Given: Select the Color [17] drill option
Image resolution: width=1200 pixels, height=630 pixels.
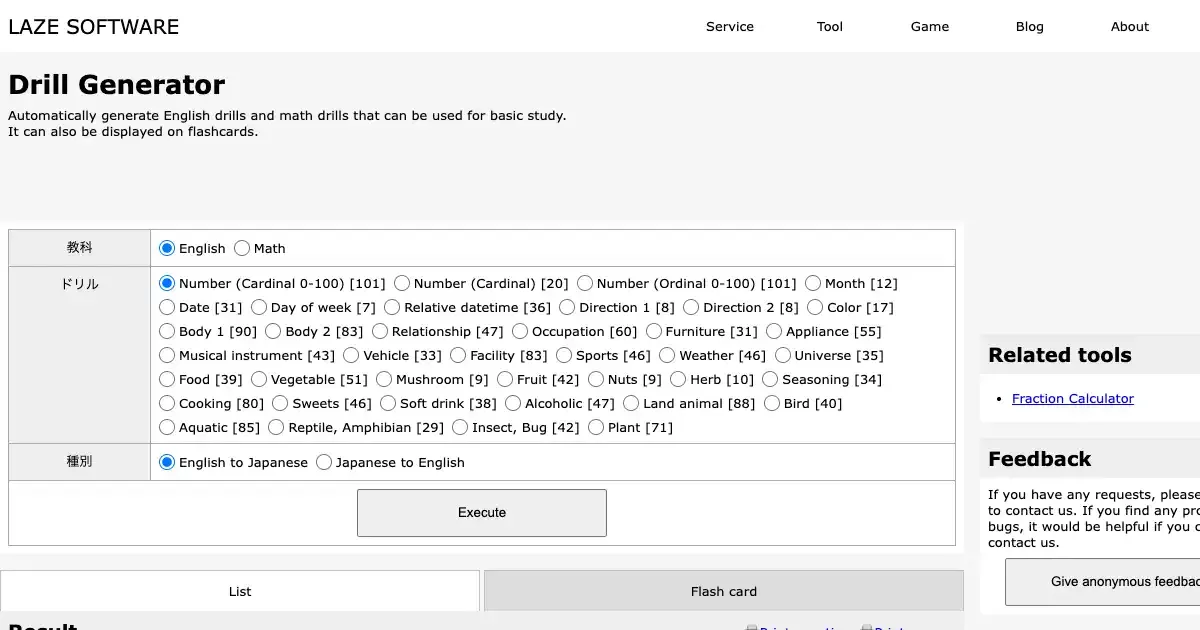Looking at the screenshot, I should click(x=815, y=307).
